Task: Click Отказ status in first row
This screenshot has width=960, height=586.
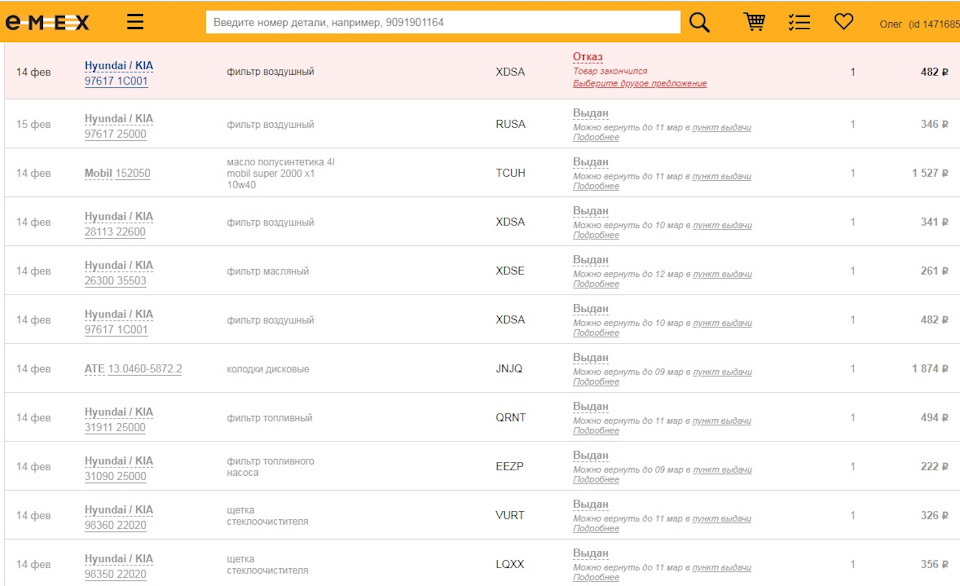Action: coord(588,57)
